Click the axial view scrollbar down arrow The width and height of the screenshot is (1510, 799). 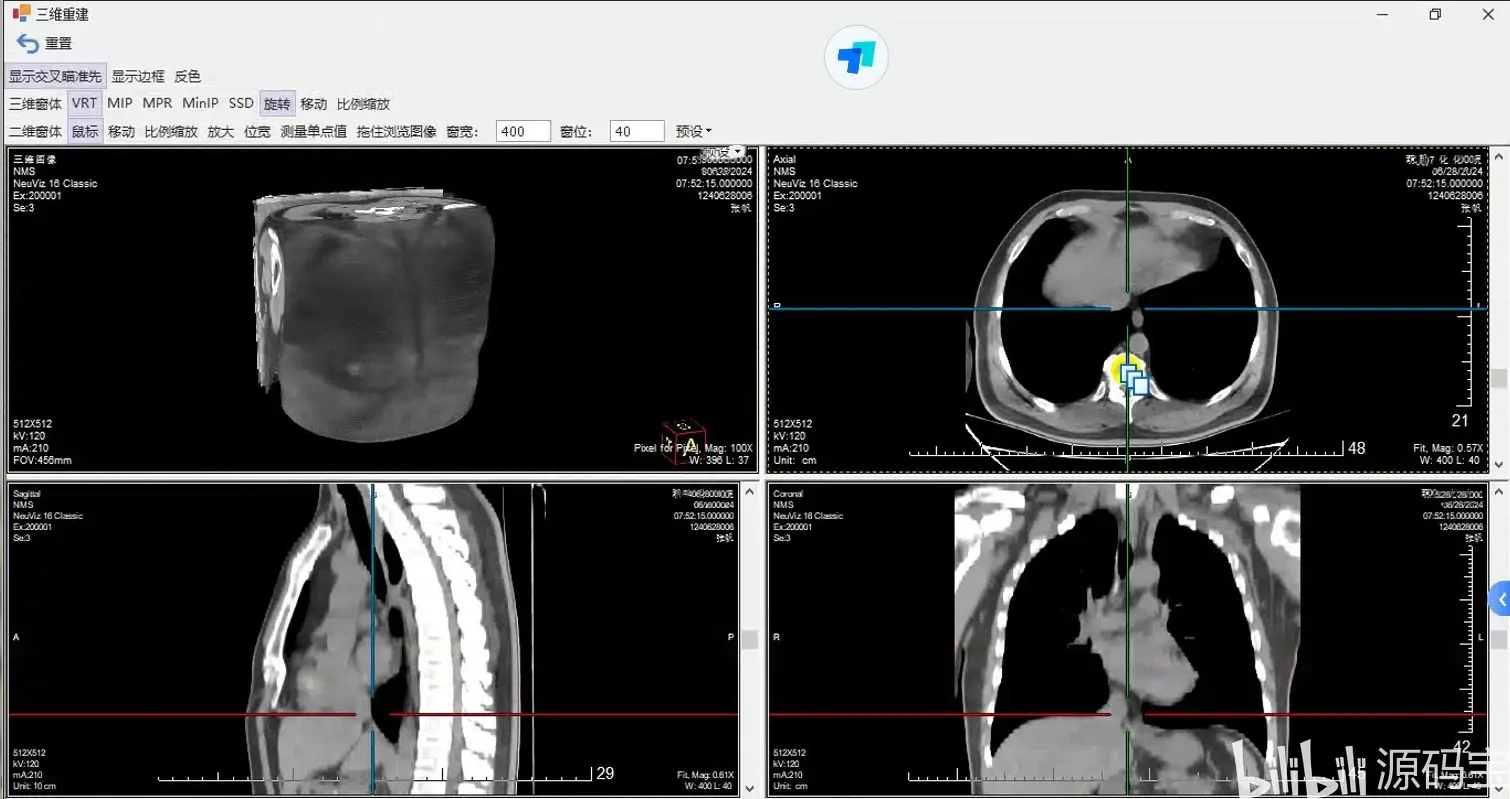[x=1498, y=465]
